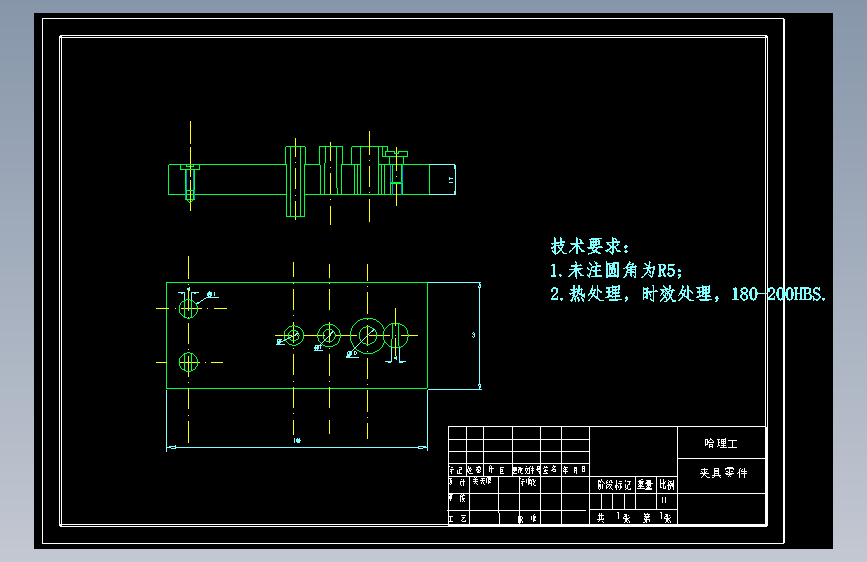Click the "审核" row label

(x=457, y=498)
